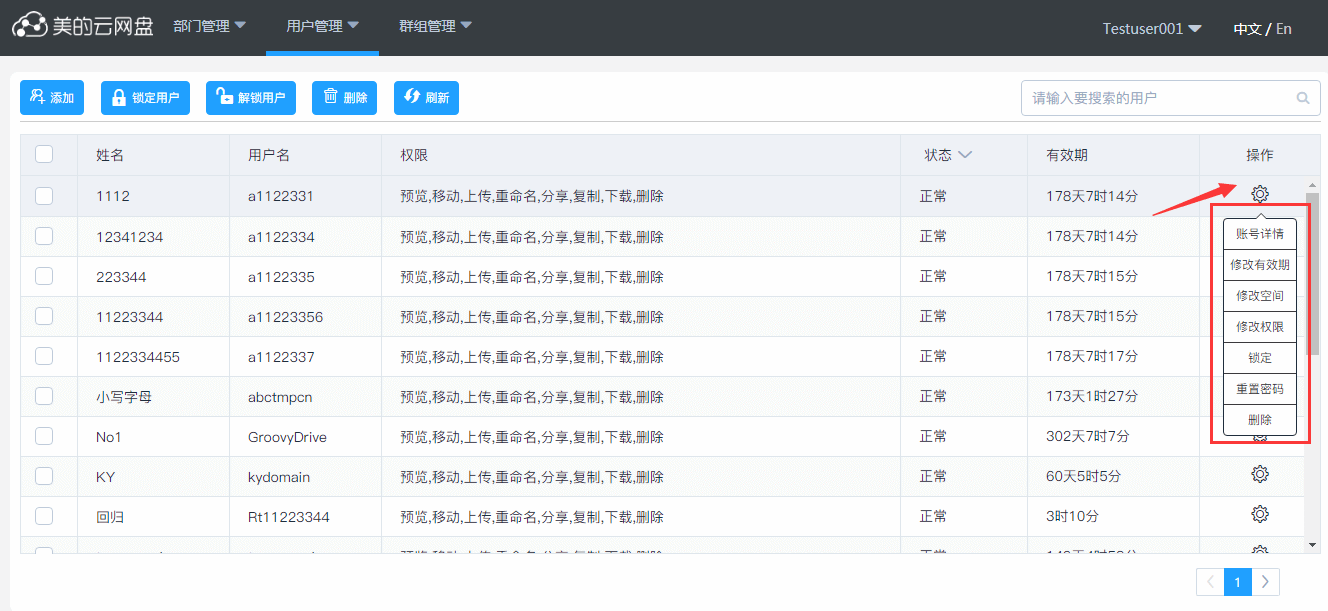Viewport: 1328px width, 611px height.
Task: Select 修改有效期 in the action menu
Action: [1260, 265]
